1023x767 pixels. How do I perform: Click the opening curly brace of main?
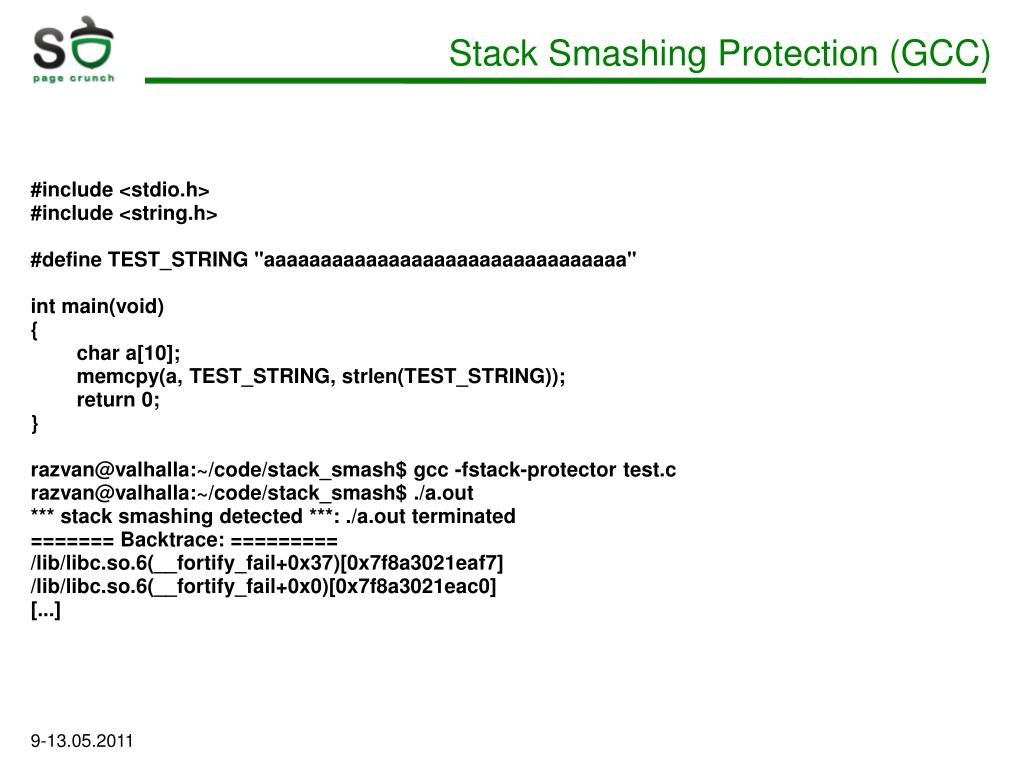(35, 330)
